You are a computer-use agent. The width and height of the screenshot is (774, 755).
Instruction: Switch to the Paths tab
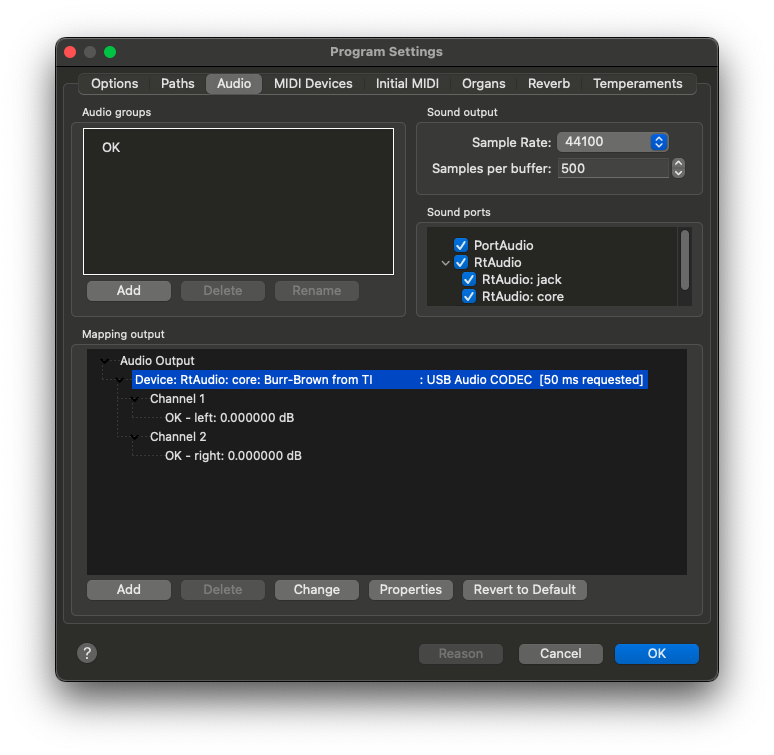[178, 83]
